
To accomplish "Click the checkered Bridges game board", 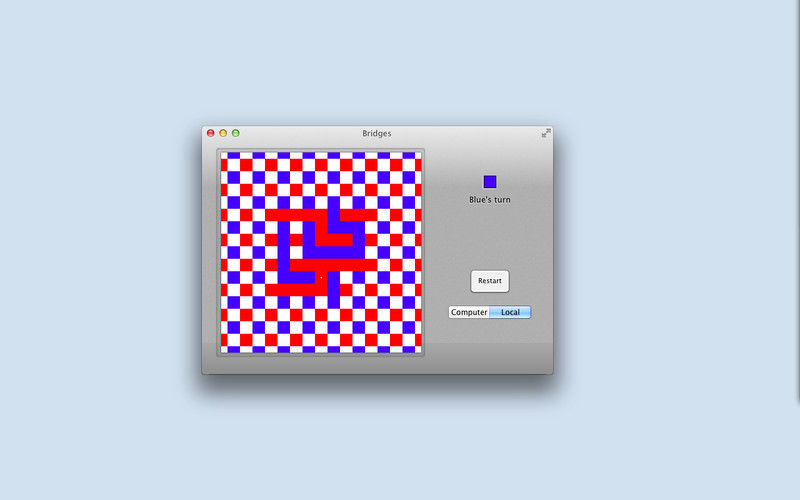I will [x=321, y=252].
